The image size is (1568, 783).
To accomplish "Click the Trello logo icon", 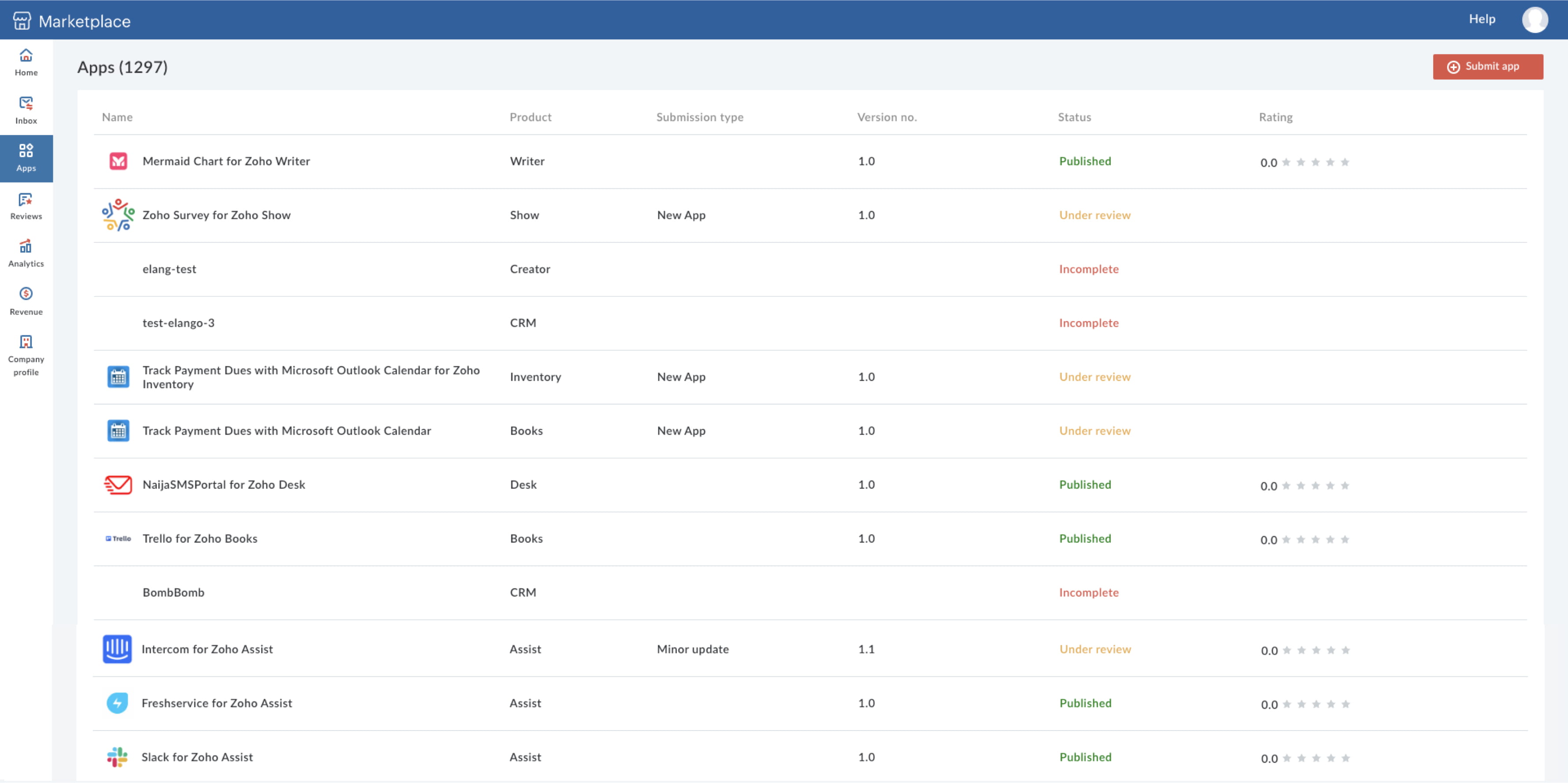I will point(118,539).
